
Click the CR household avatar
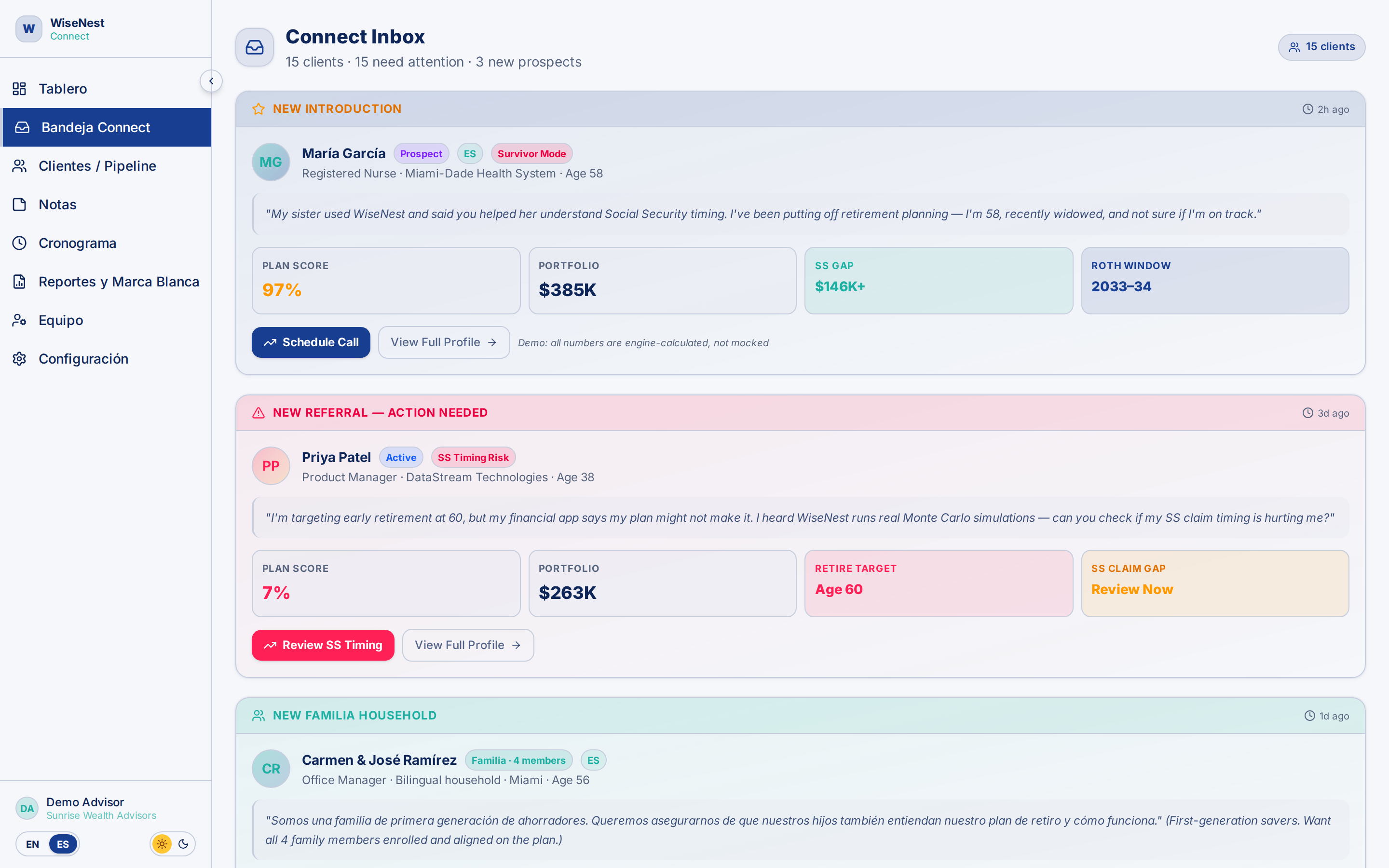(x=271, y=768)
